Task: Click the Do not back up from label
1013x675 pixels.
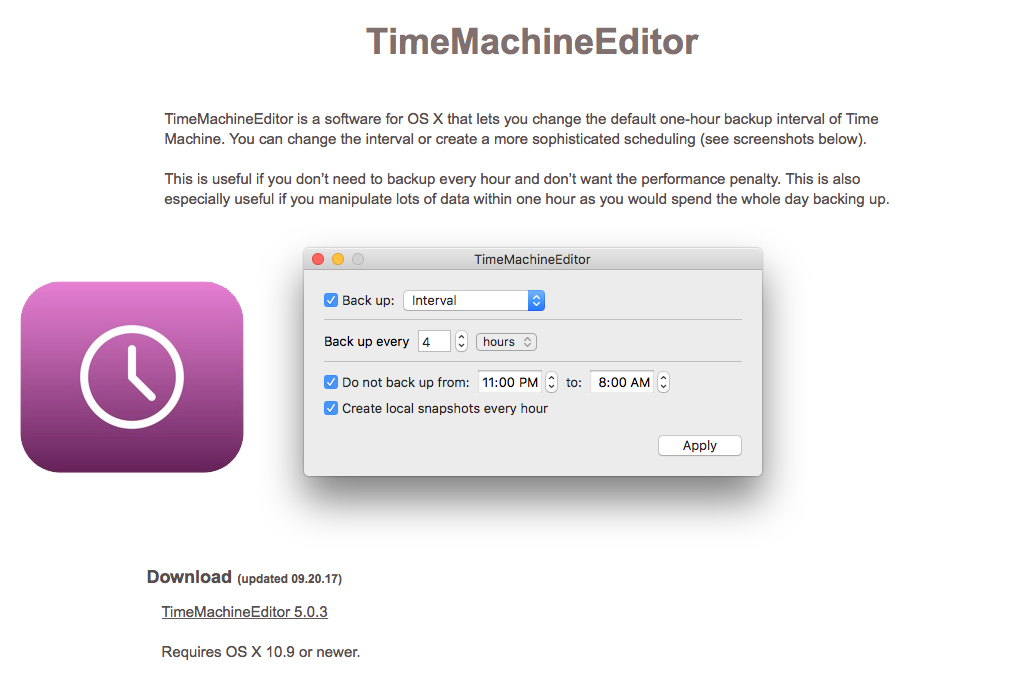Action: [x=406, y=382]
